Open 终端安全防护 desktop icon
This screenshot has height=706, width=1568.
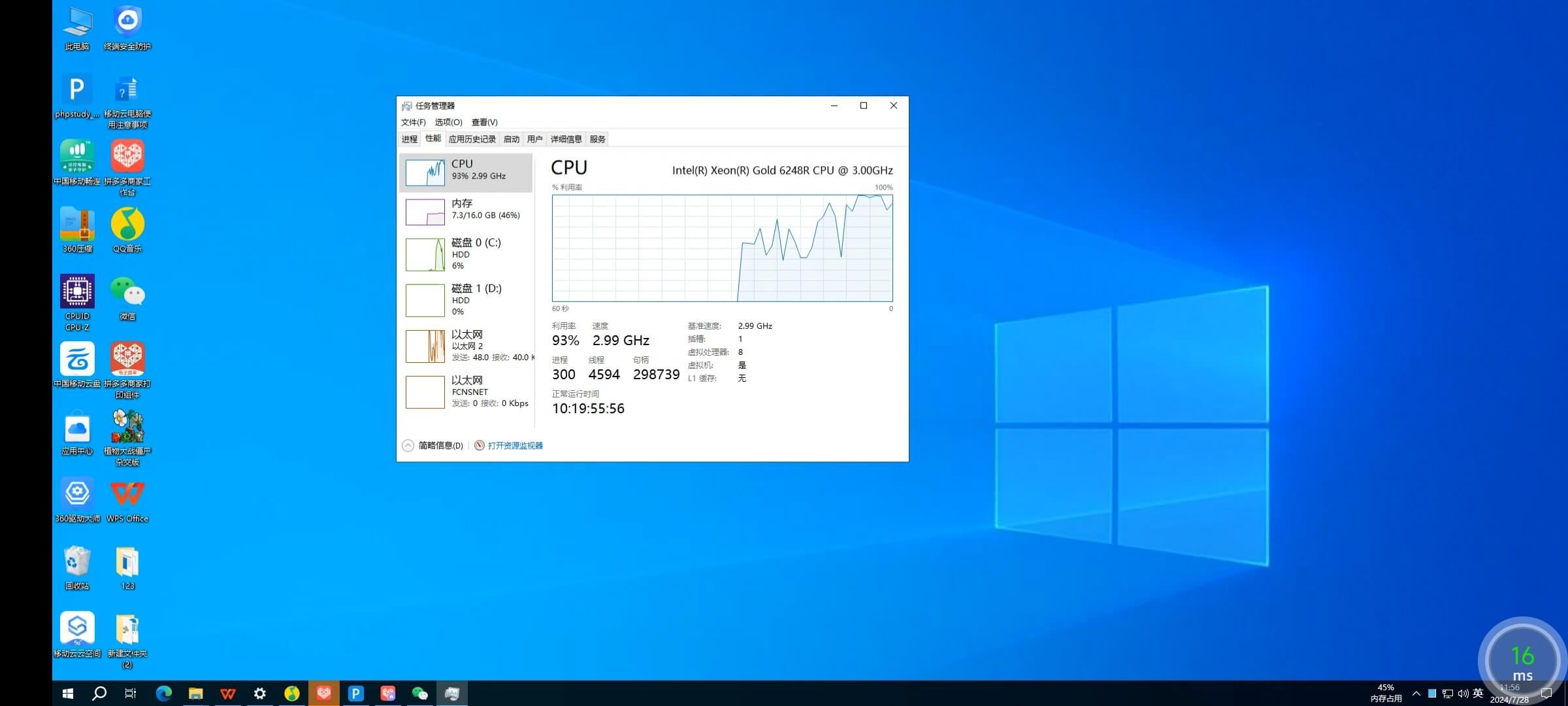tap(127, 28)
